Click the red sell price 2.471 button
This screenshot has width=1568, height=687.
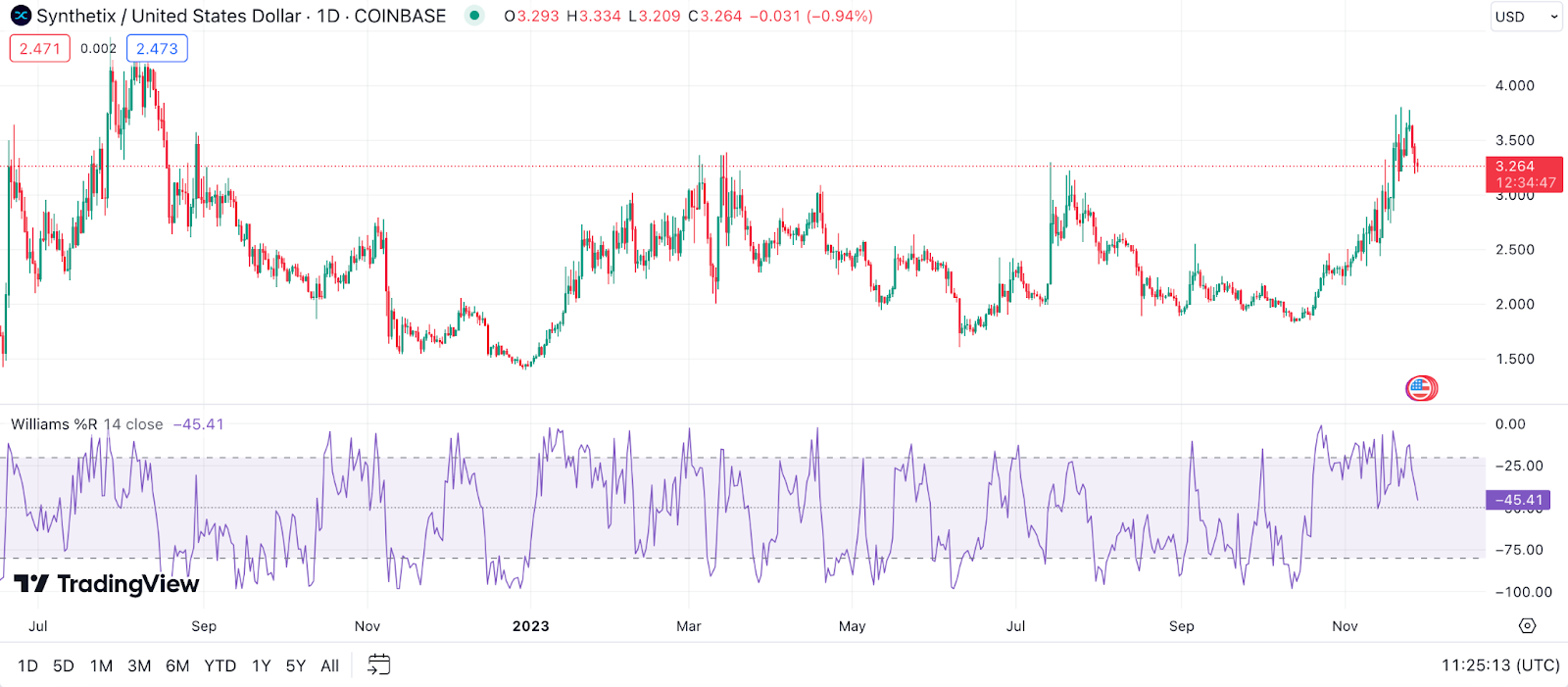pyautogui.click(x=40, y=48)
